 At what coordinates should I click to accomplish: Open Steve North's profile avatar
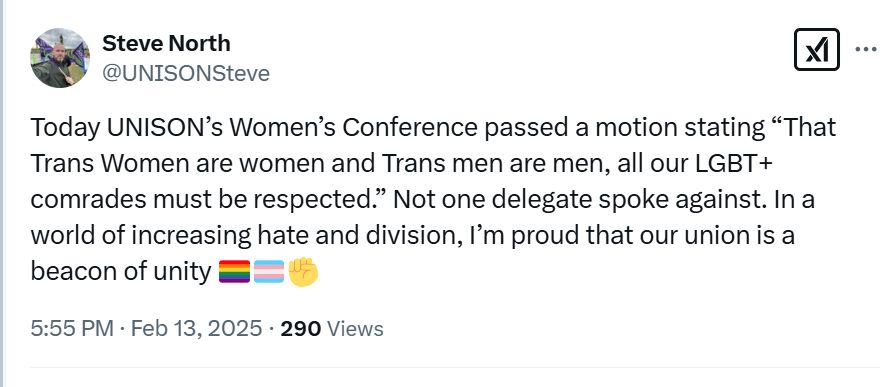60,58
